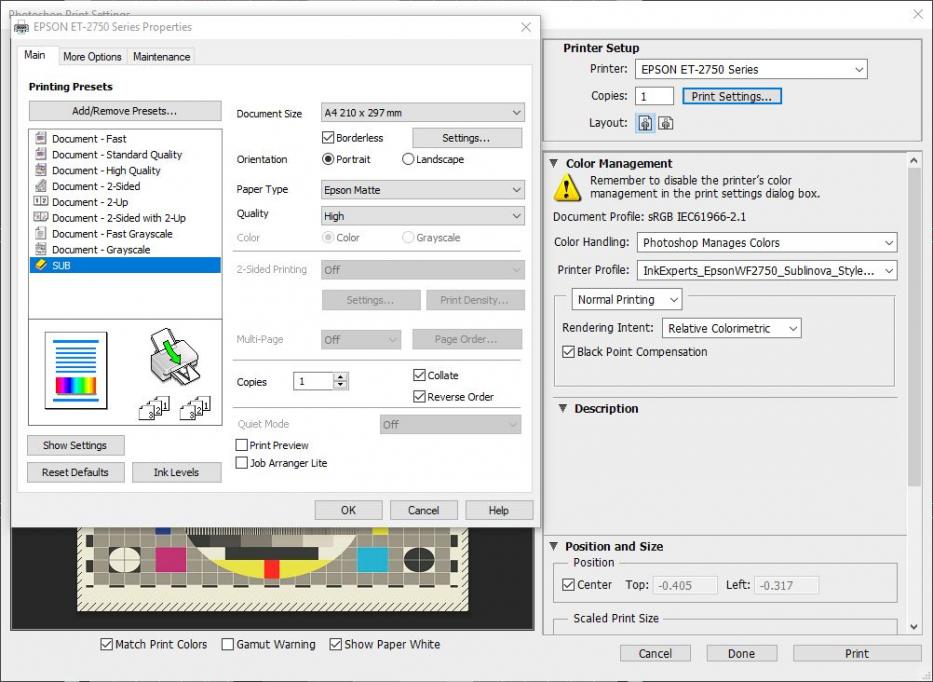This screenshot has width=933, height=682.
Task: Open the Paper Type dropdown
Action: click(422, 190)
